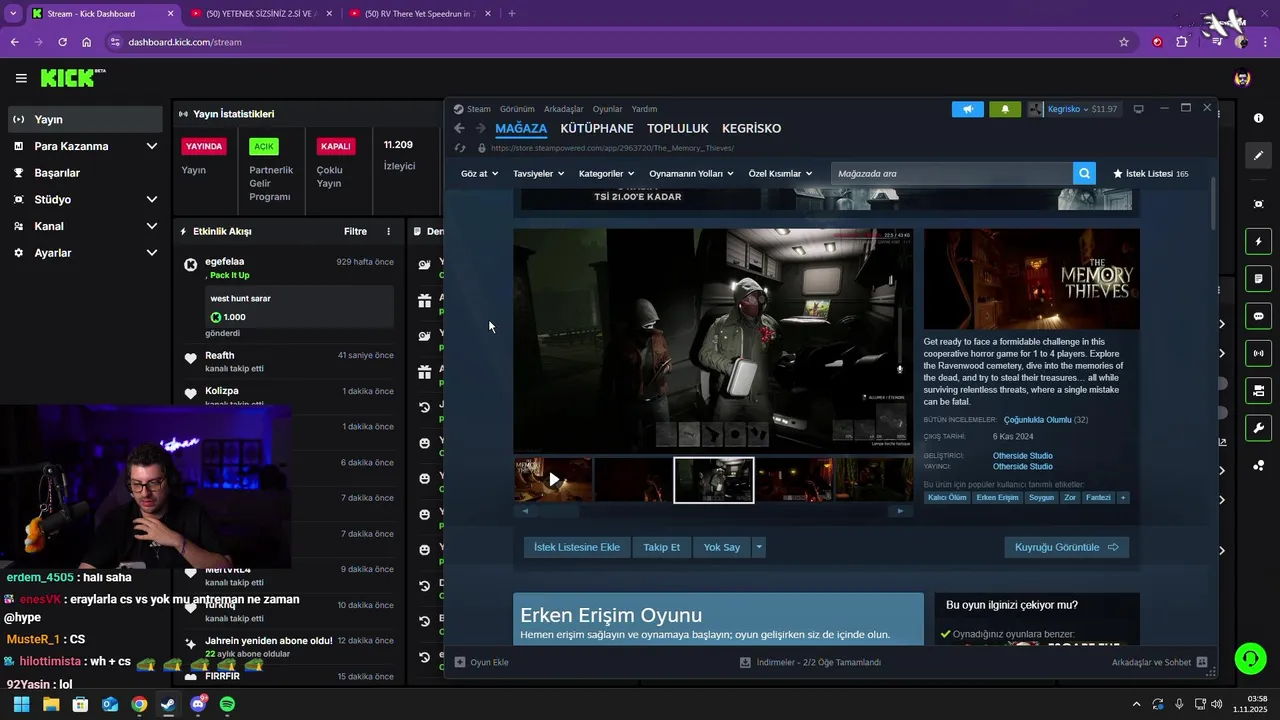
Task: Click the green headset support button
Action: click(x=1250, y=658)
